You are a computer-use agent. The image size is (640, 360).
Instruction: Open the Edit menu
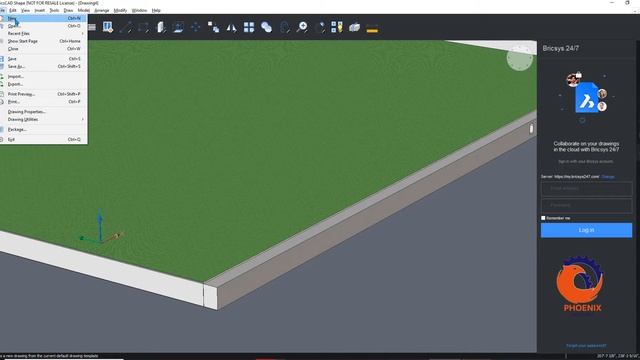(x=13, y=10)
